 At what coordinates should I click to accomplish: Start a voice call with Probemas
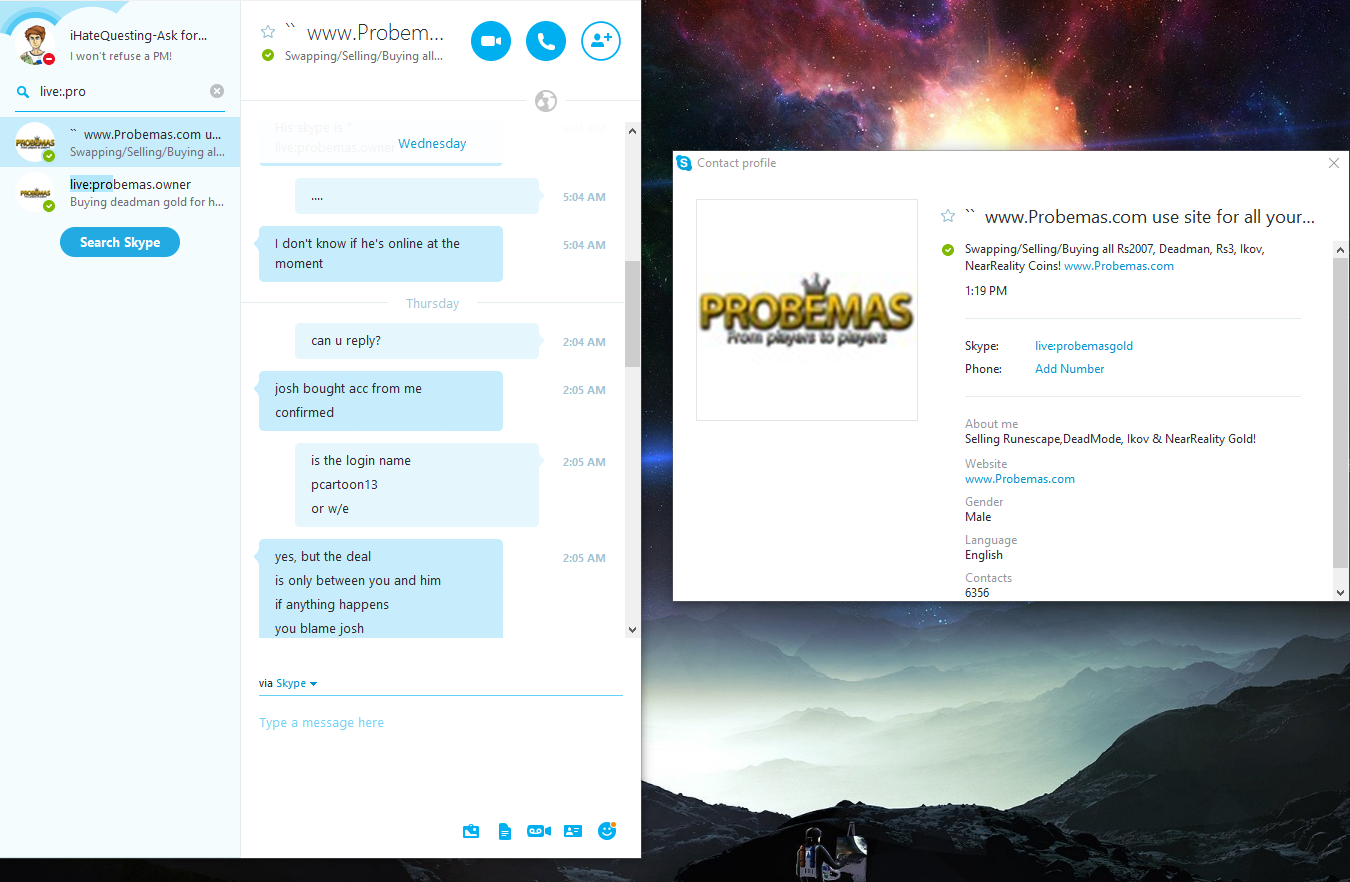tap(546, 41)
